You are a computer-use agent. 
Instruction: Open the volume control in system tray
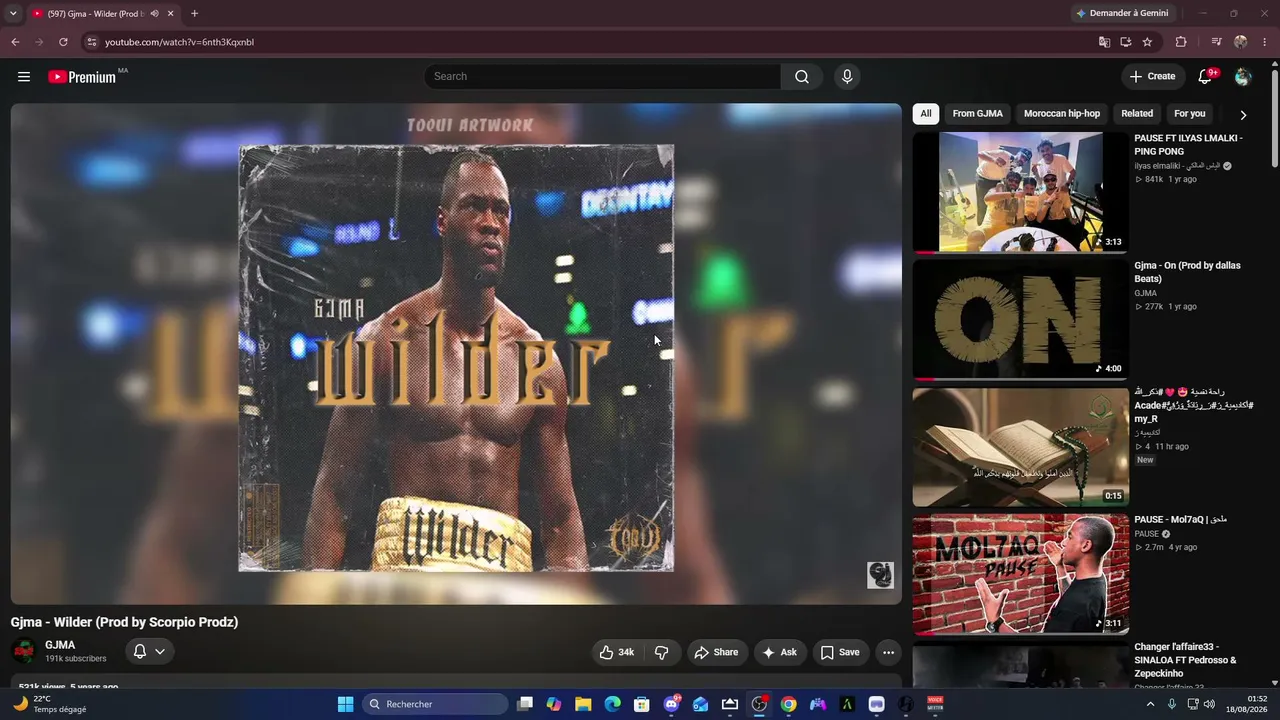(1210, 704)
